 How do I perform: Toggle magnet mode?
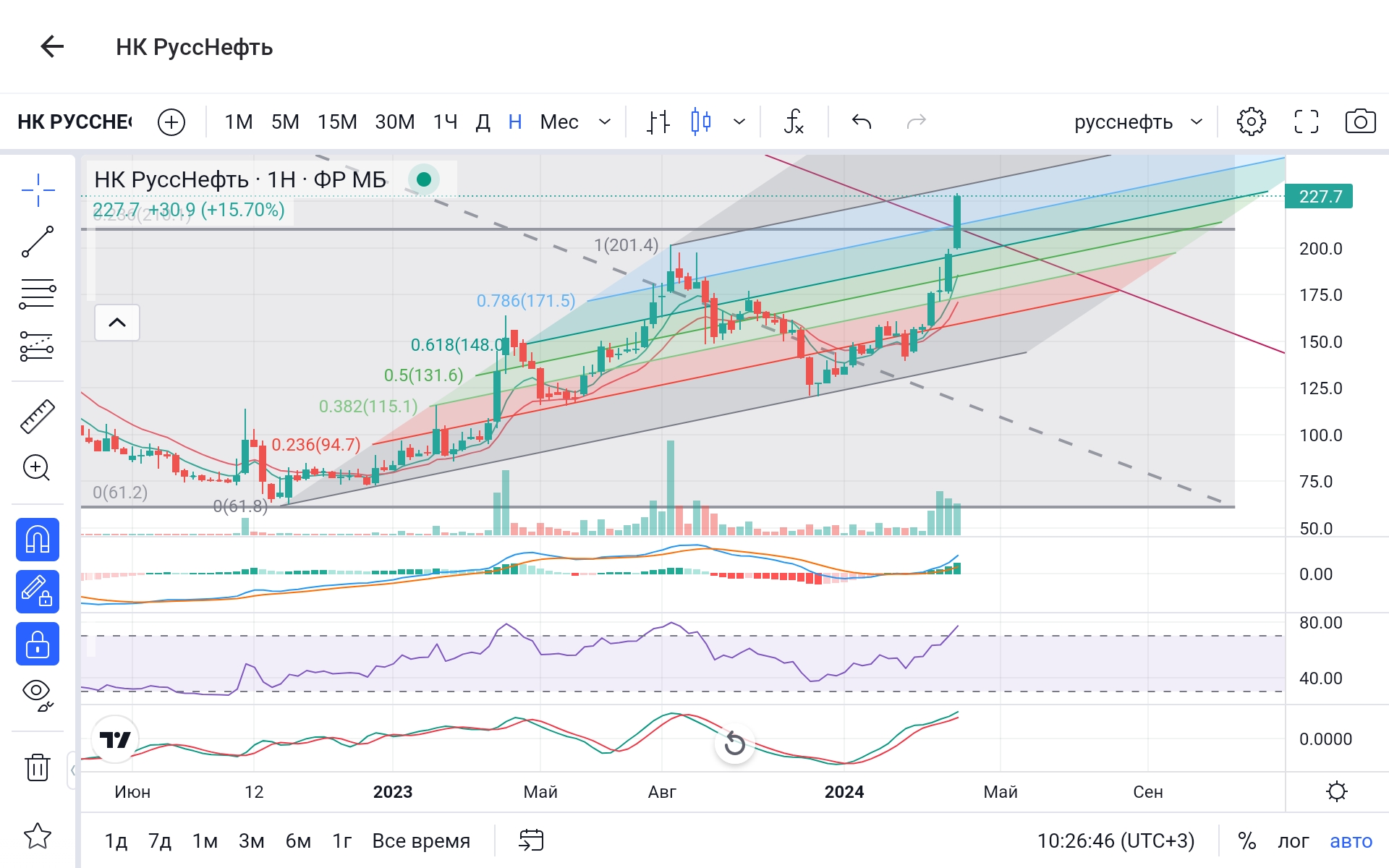point(38,540)
